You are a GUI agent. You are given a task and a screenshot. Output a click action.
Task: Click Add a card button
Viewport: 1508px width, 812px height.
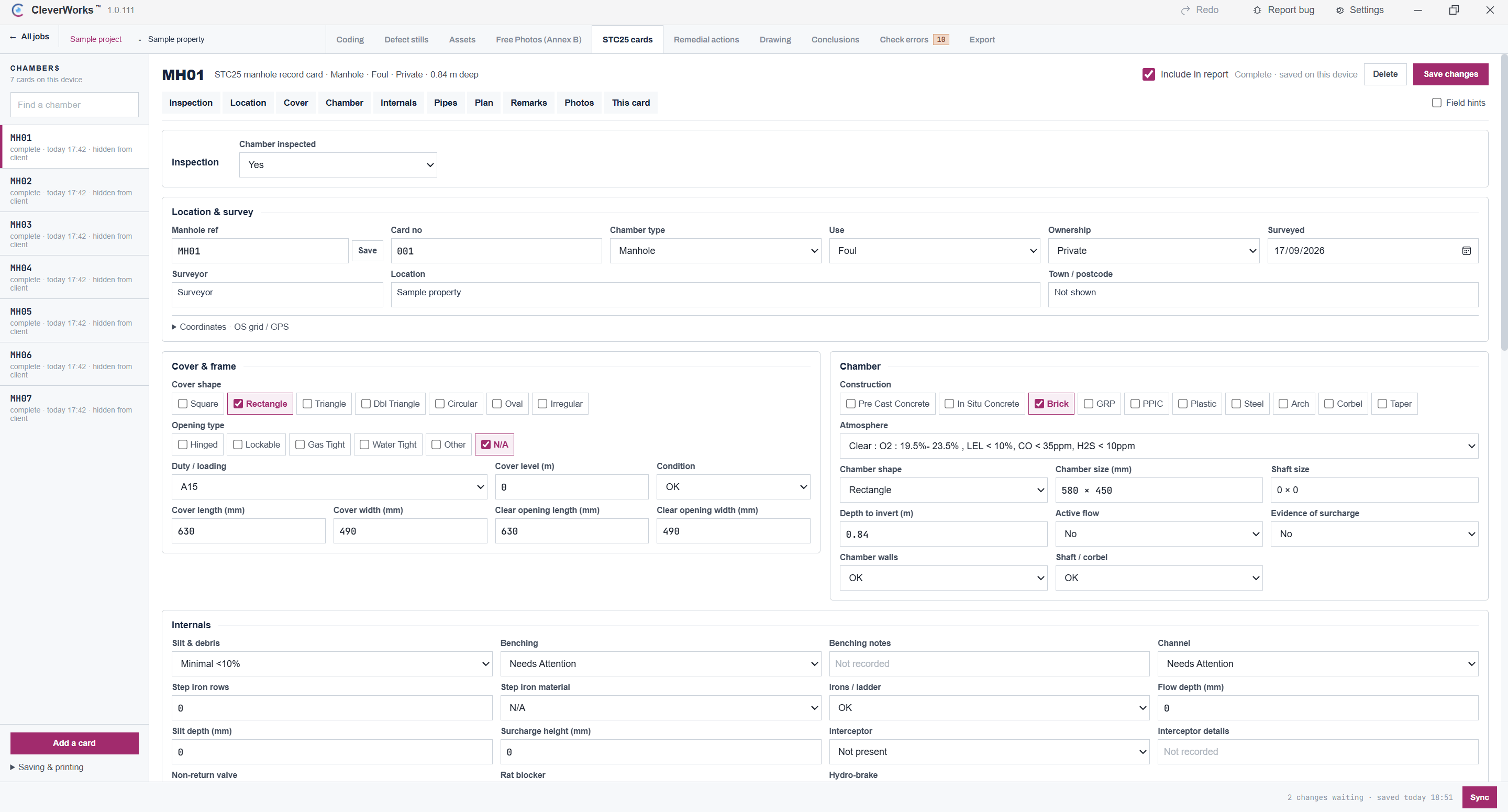click(x=74, y=743)
